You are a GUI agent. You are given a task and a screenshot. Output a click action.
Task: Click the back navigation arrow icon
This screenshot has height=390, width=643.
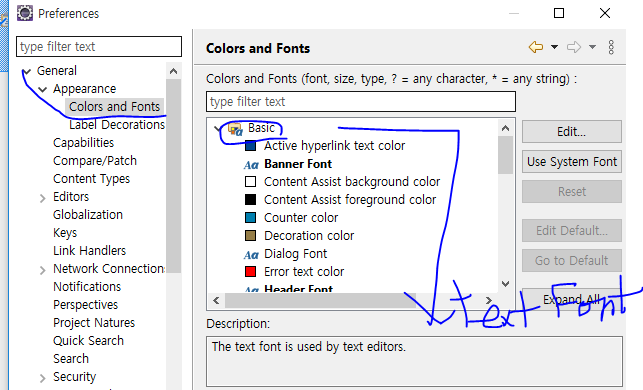click(x=536, y=47)
